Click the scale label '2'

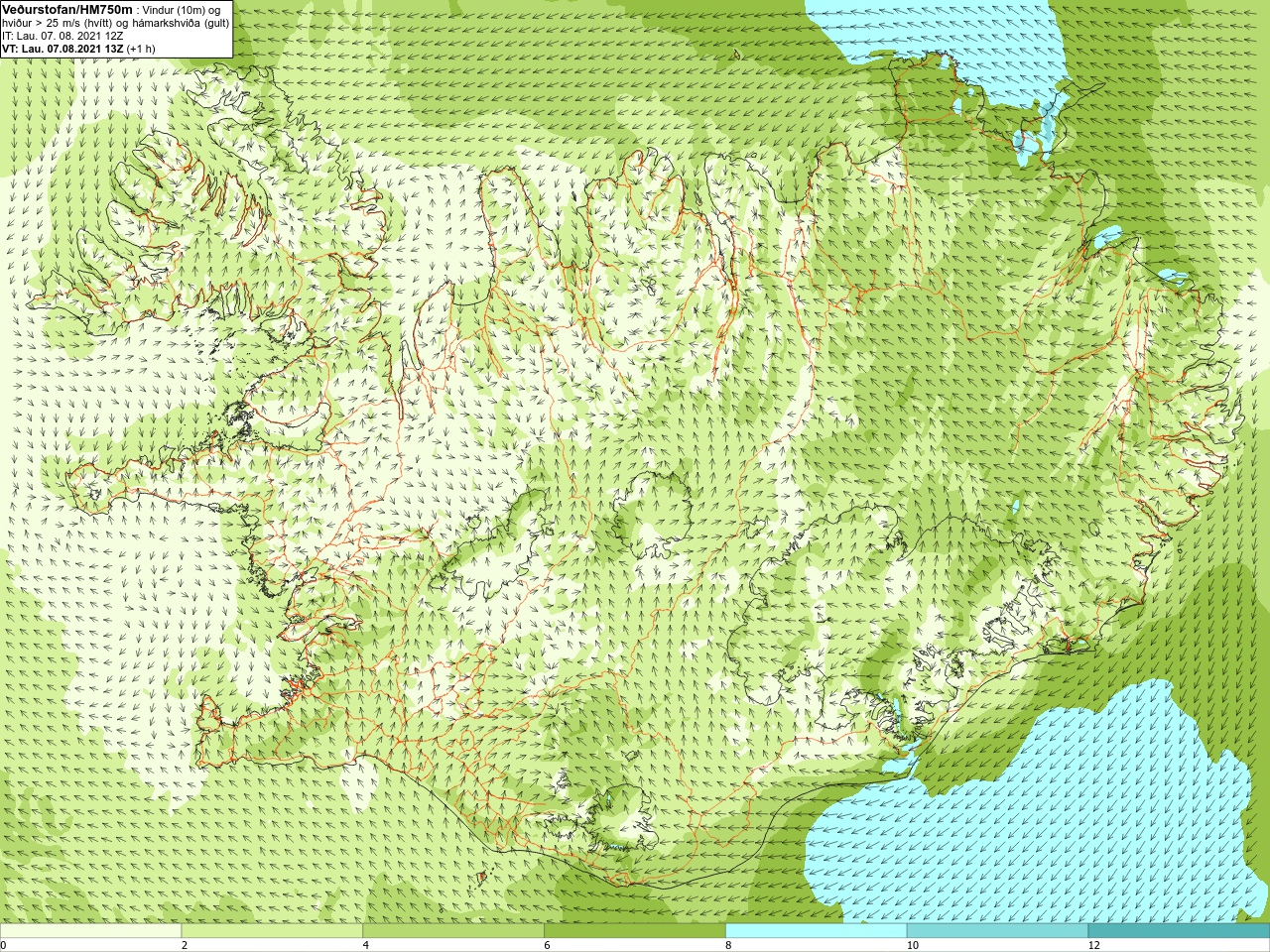click(x=185, y=945)
